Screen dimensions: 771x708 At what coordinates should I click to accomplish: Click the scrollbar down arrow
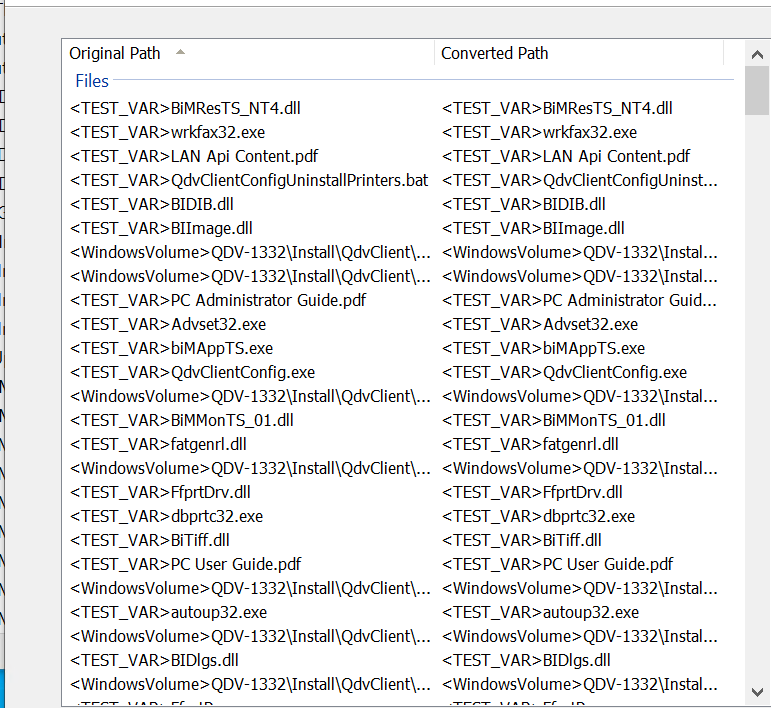pyautogui.click(x=758, y=691)
